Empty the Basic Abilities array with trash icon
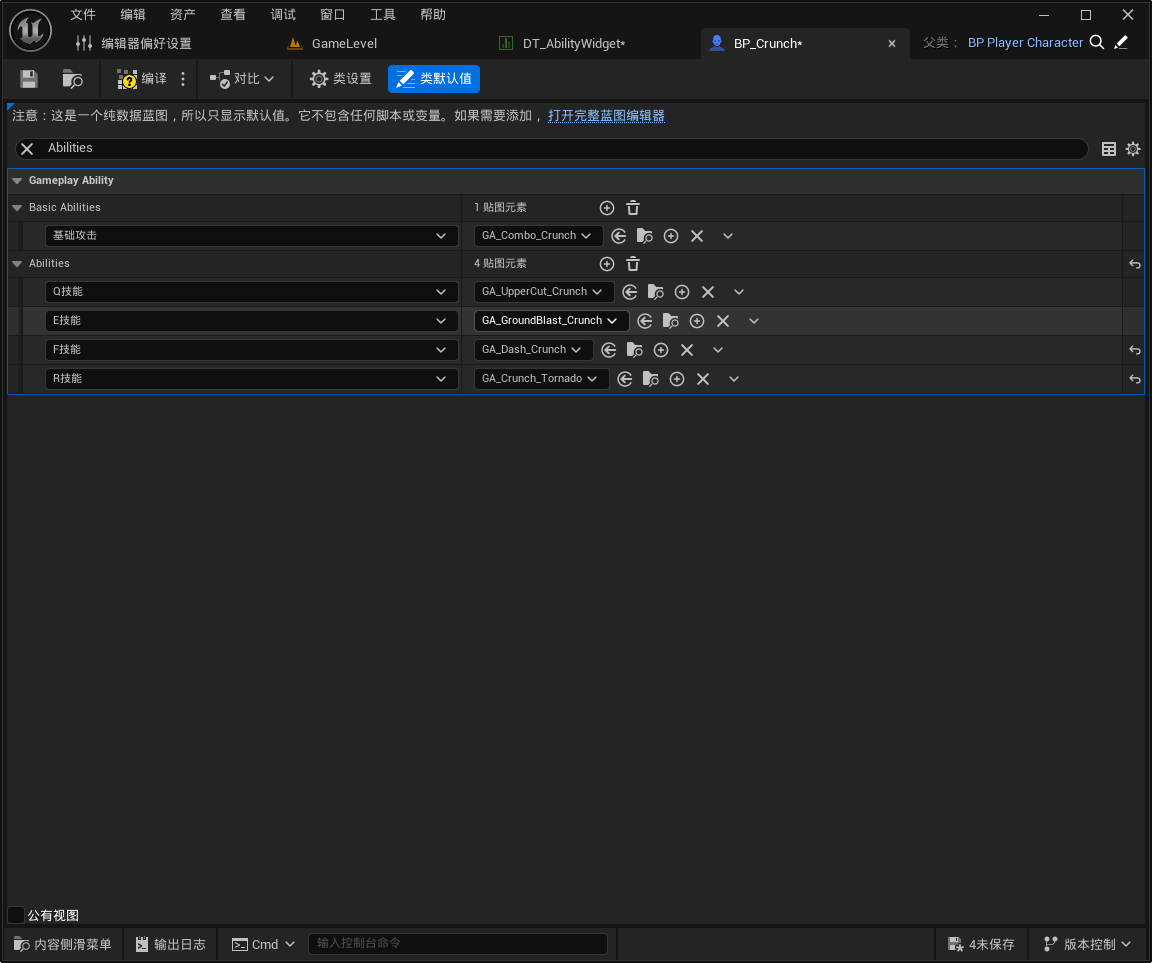This screenshot has width=1152, height=963. click(633, 208)
